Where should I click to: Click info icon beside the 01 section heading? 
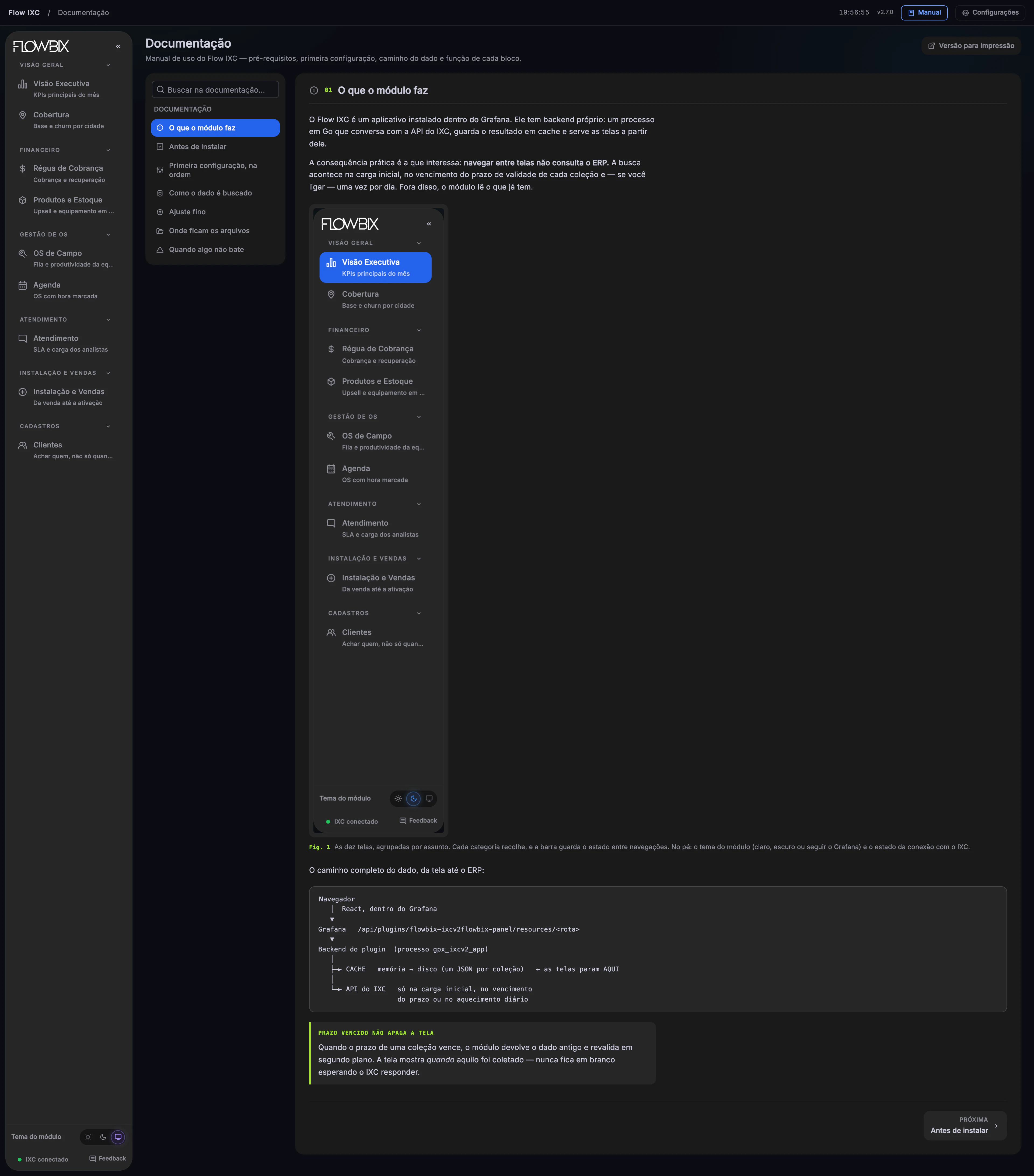tap(314, 90)
